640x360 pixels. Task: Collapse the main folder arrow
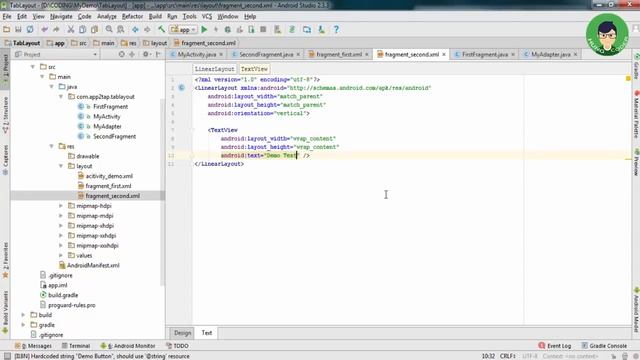point(42,77)
